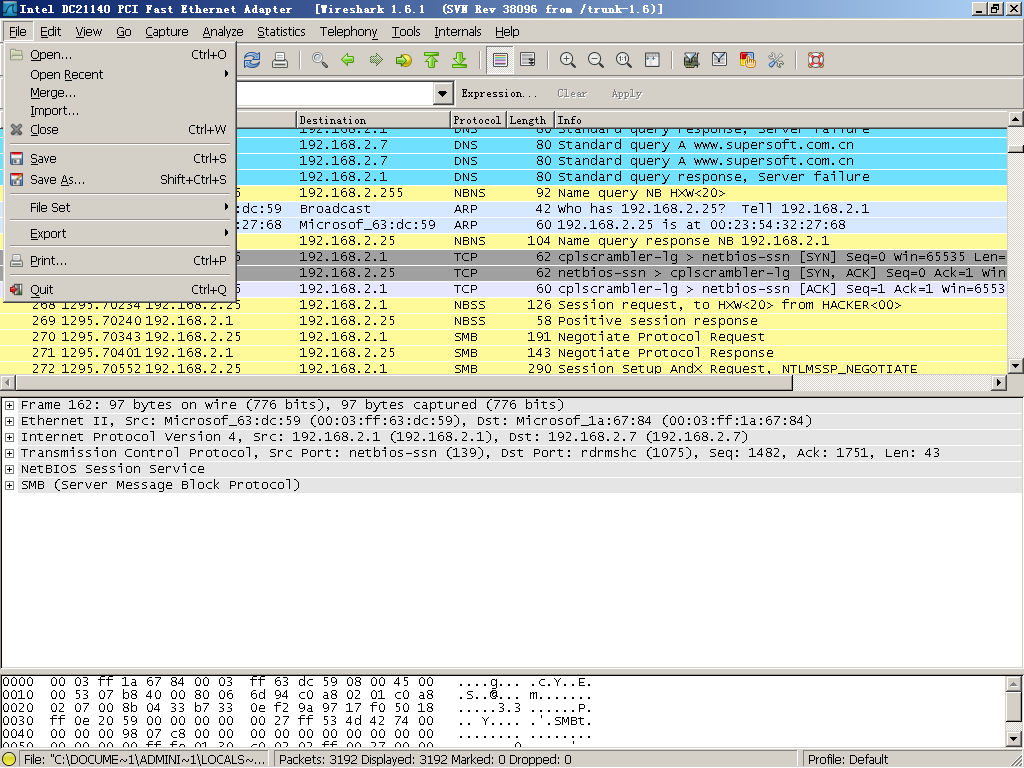This screenshot has width=1024, height=768.
Task: Click the Open folder icon in File menu
Action: pos(17,54)
